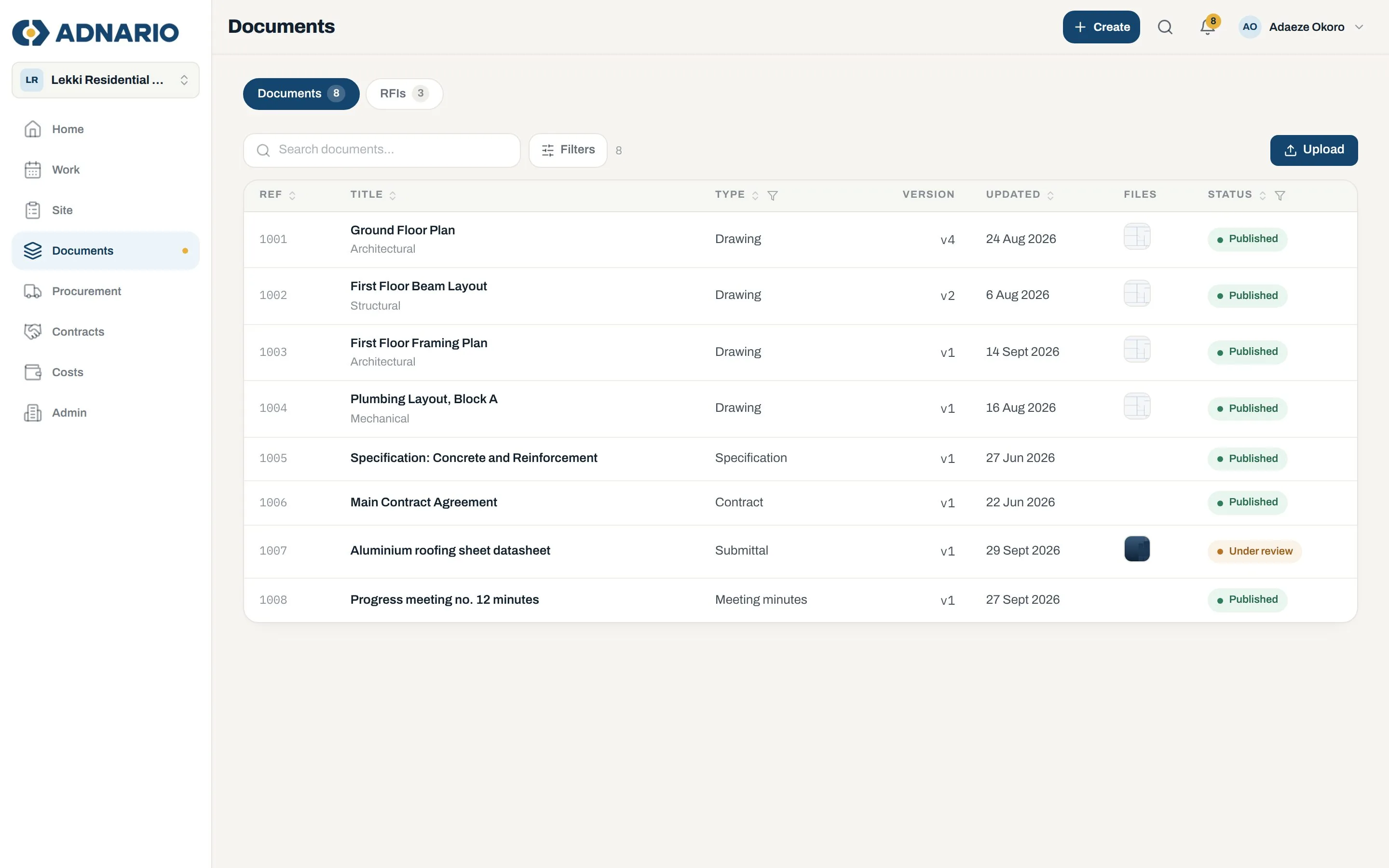Open the Ground Floor Plan file thumbnail
Image resolution: width=1389 pixels, height=868 pixels.
[1136, 236]
